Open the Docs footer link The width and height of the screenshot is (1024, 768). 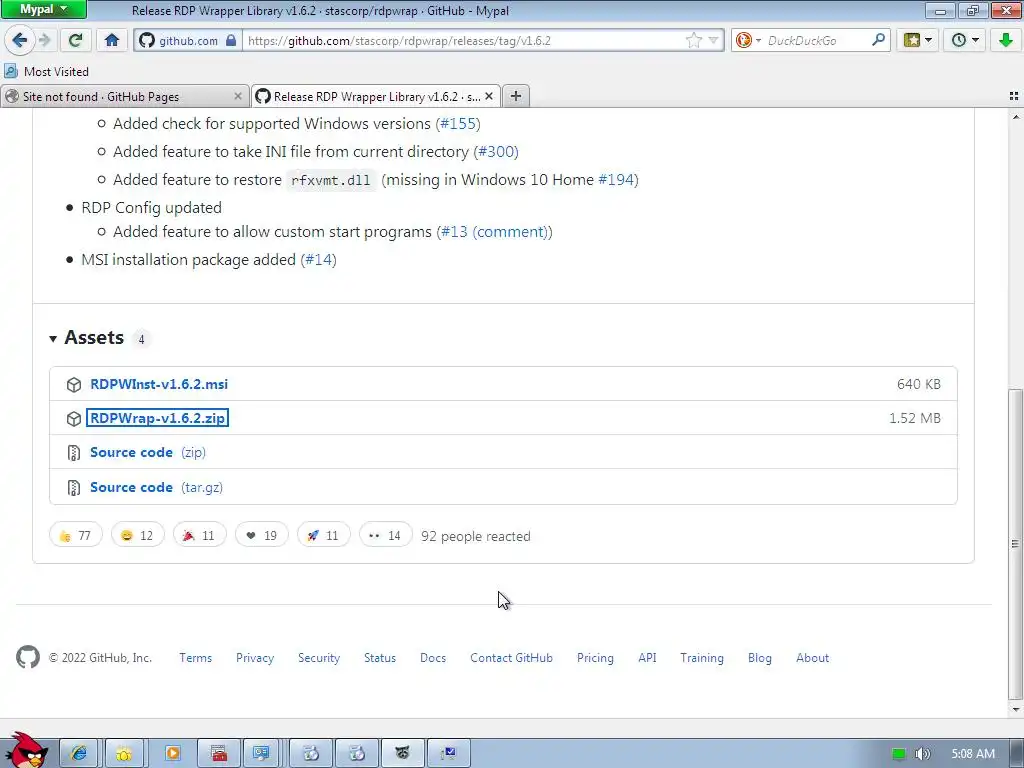[433, 658]
